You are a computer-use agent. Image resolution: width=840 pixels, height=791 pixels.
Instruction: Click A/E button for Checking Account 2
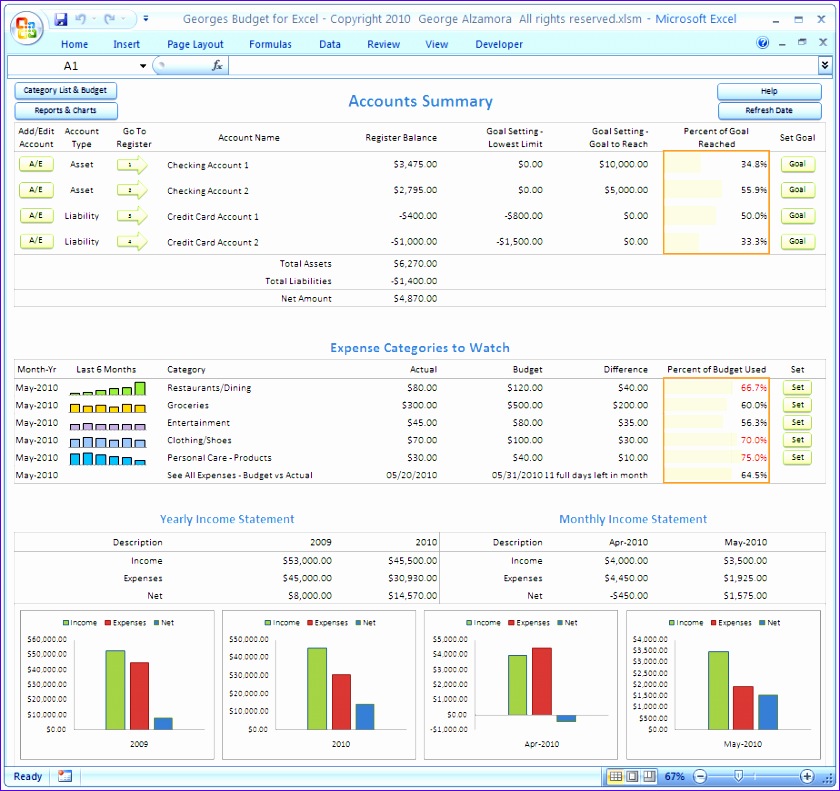pos(36,190)
